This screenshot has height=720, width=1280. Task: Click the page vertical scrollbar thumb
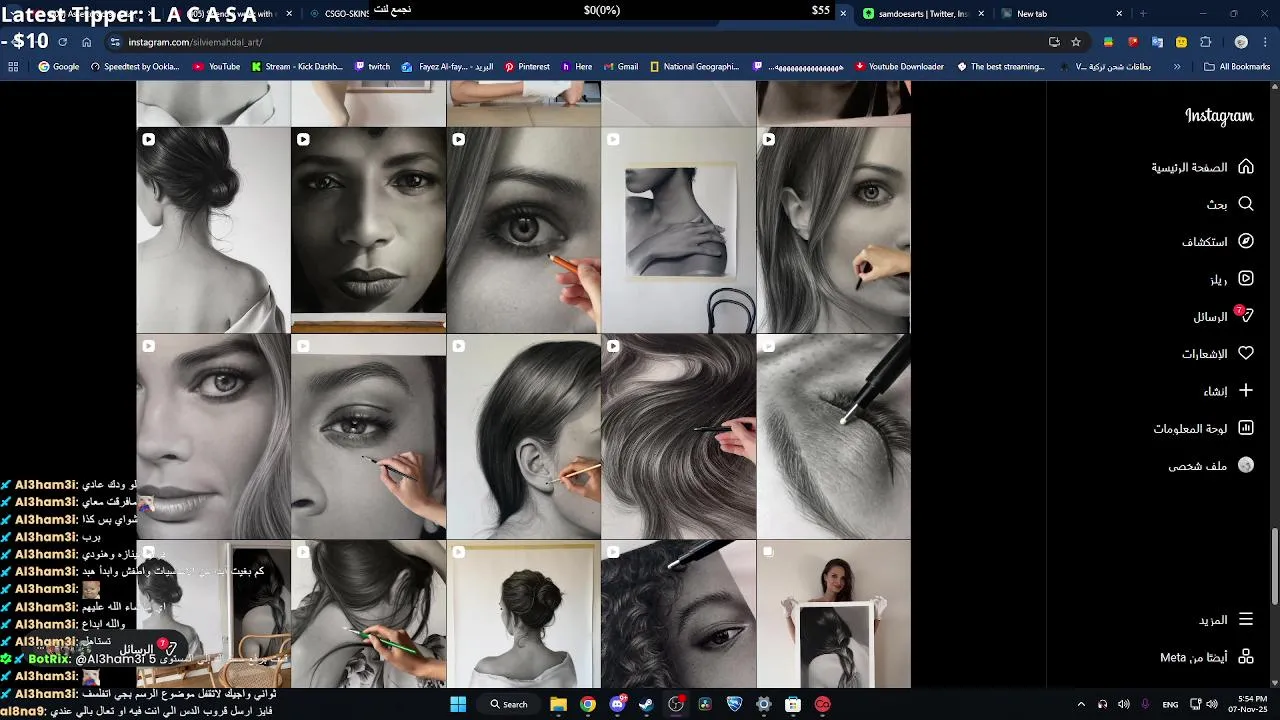(x=1274, y=566)
